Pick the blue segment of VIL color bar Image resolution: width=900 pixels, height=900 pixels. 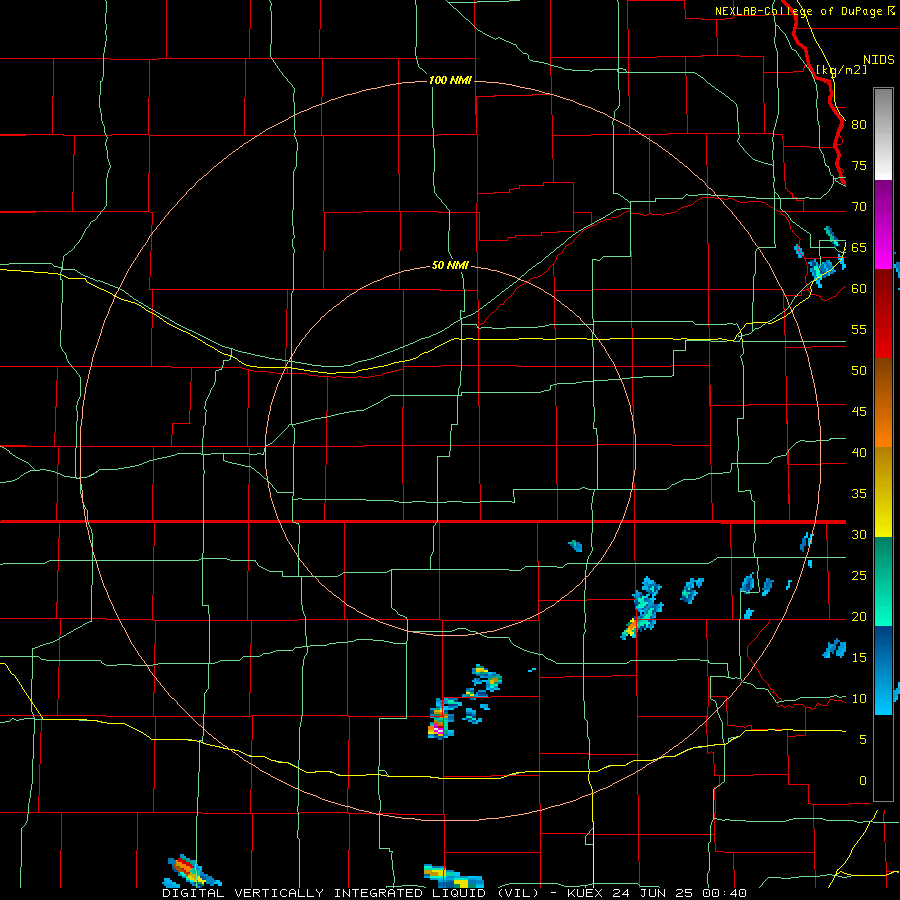pyautogui.click(x=883, y=670)
